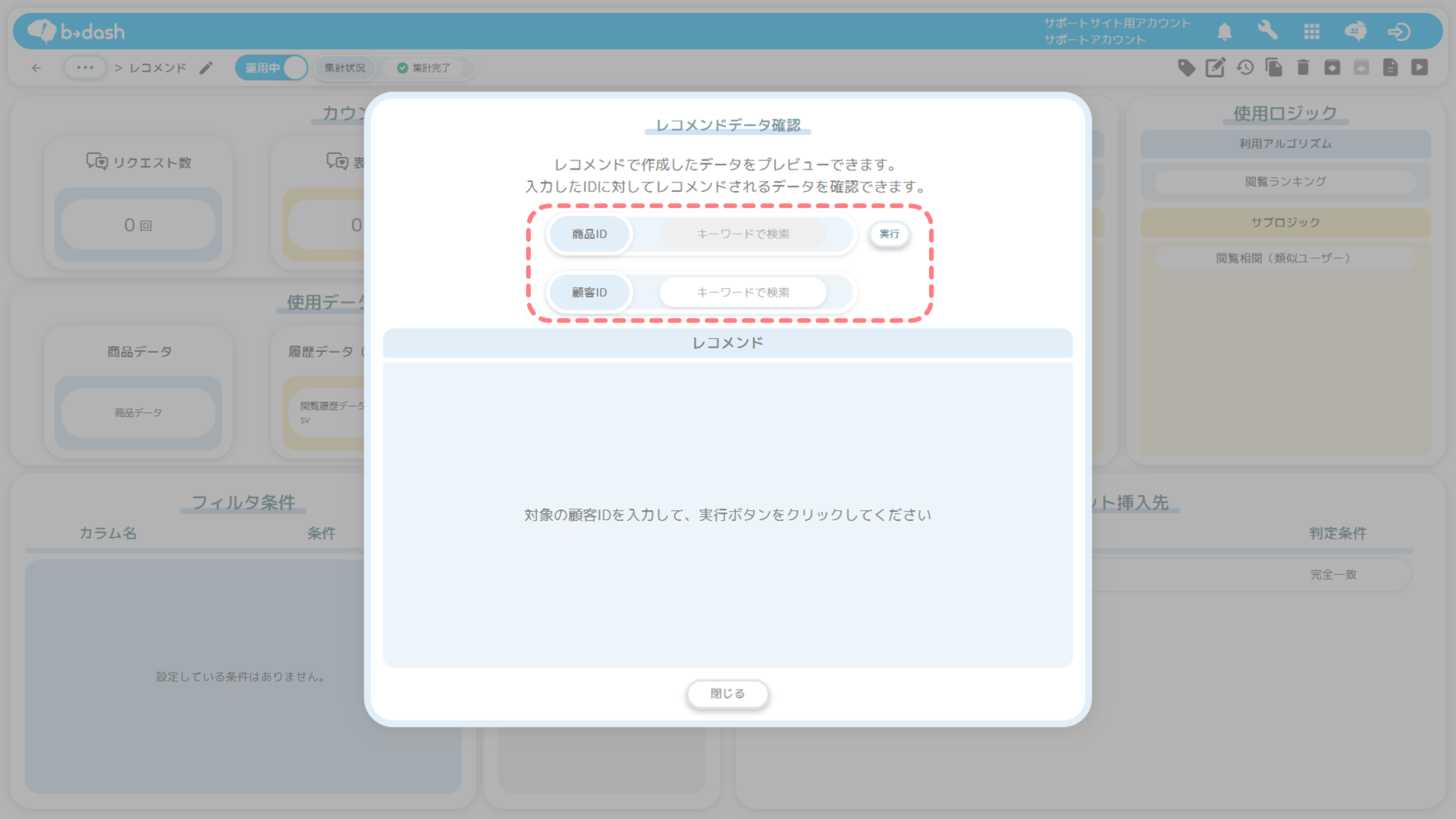Click the フィルタ条件 panel title
This screenshot has width=1456, height=819.
coord(243,502)
